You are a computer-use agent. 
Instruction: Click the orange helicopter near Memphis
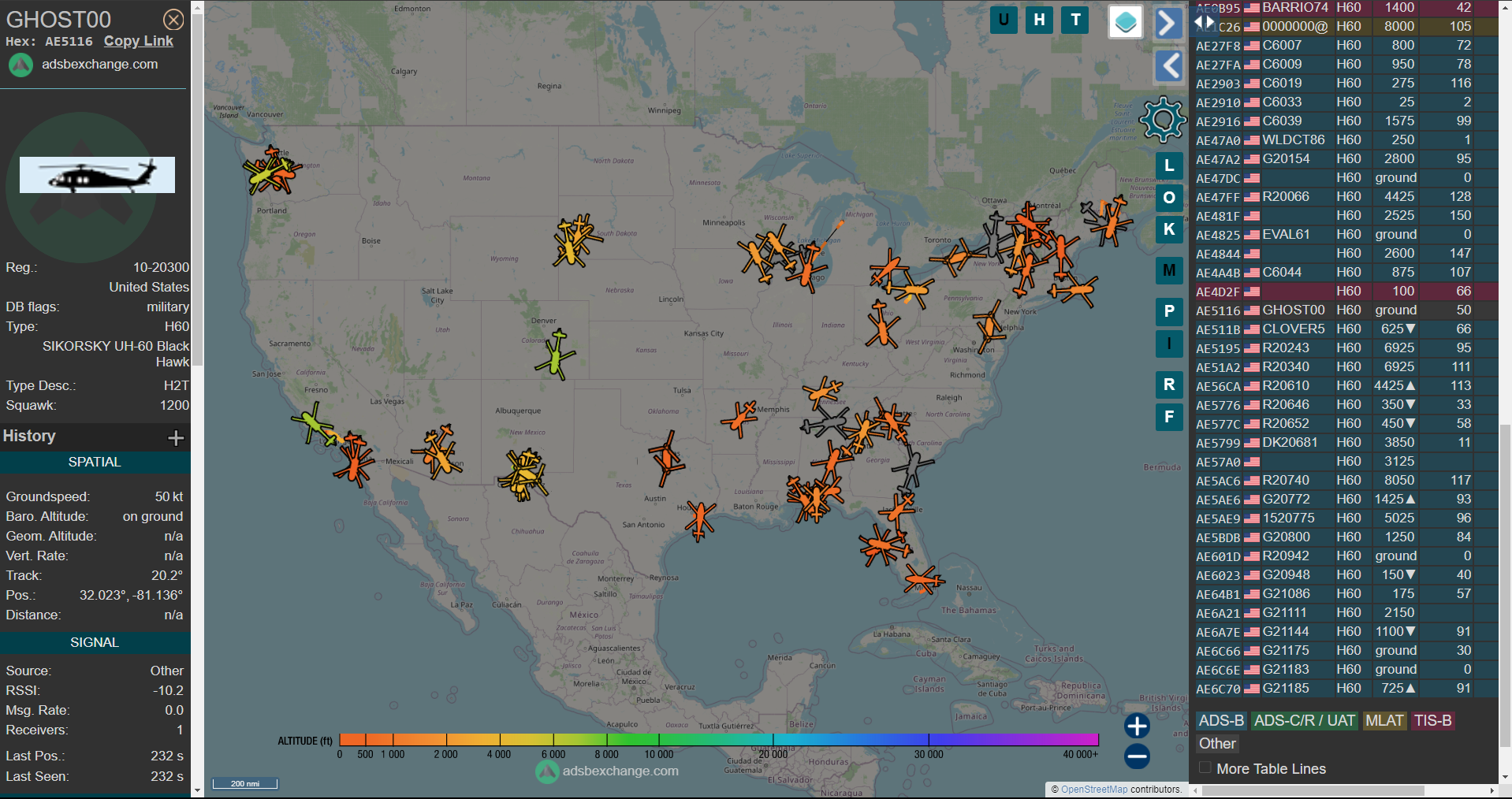coord(739,418)
